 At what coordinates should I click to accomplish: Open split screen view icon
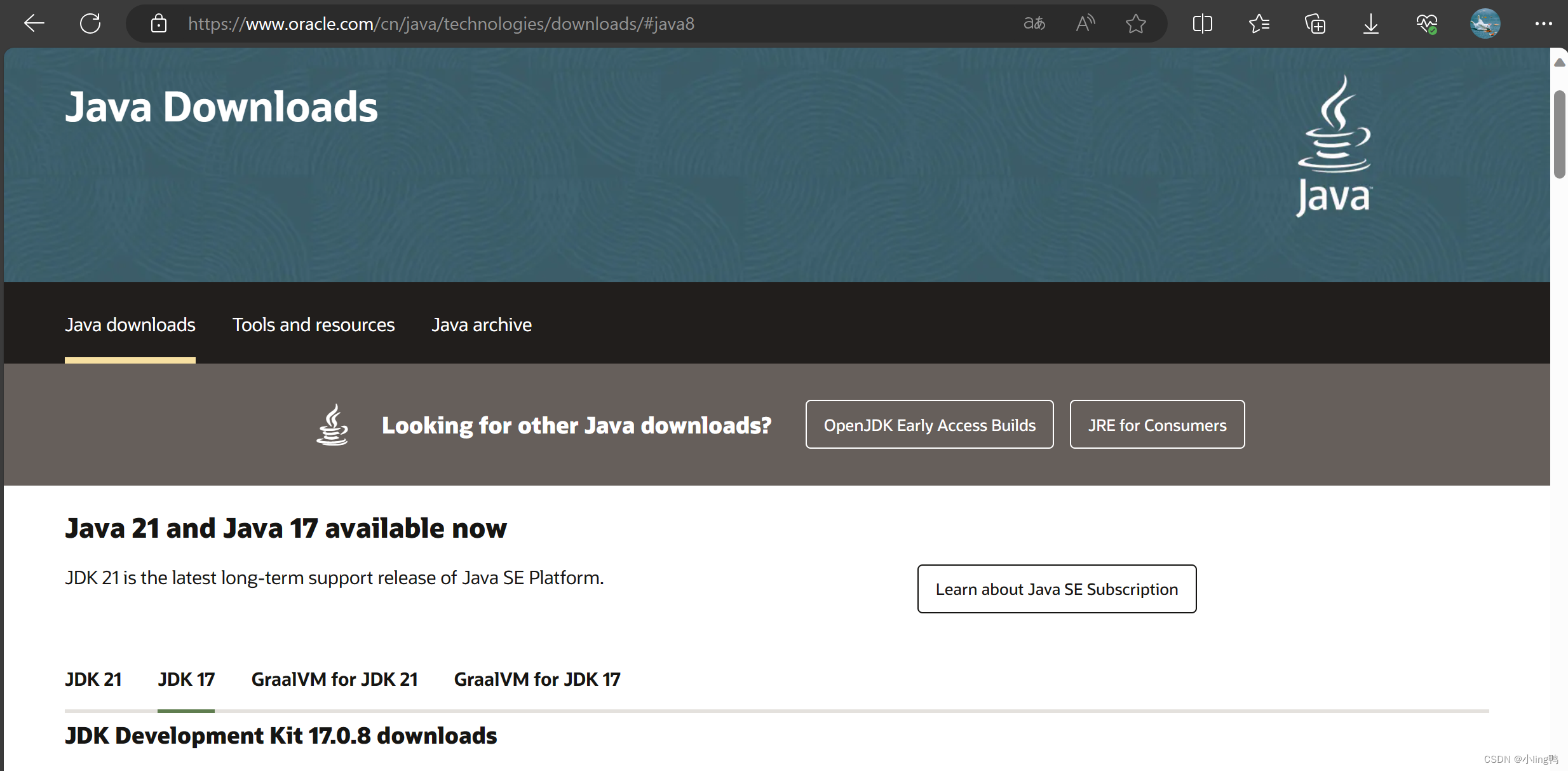[x=1202, y=24]
